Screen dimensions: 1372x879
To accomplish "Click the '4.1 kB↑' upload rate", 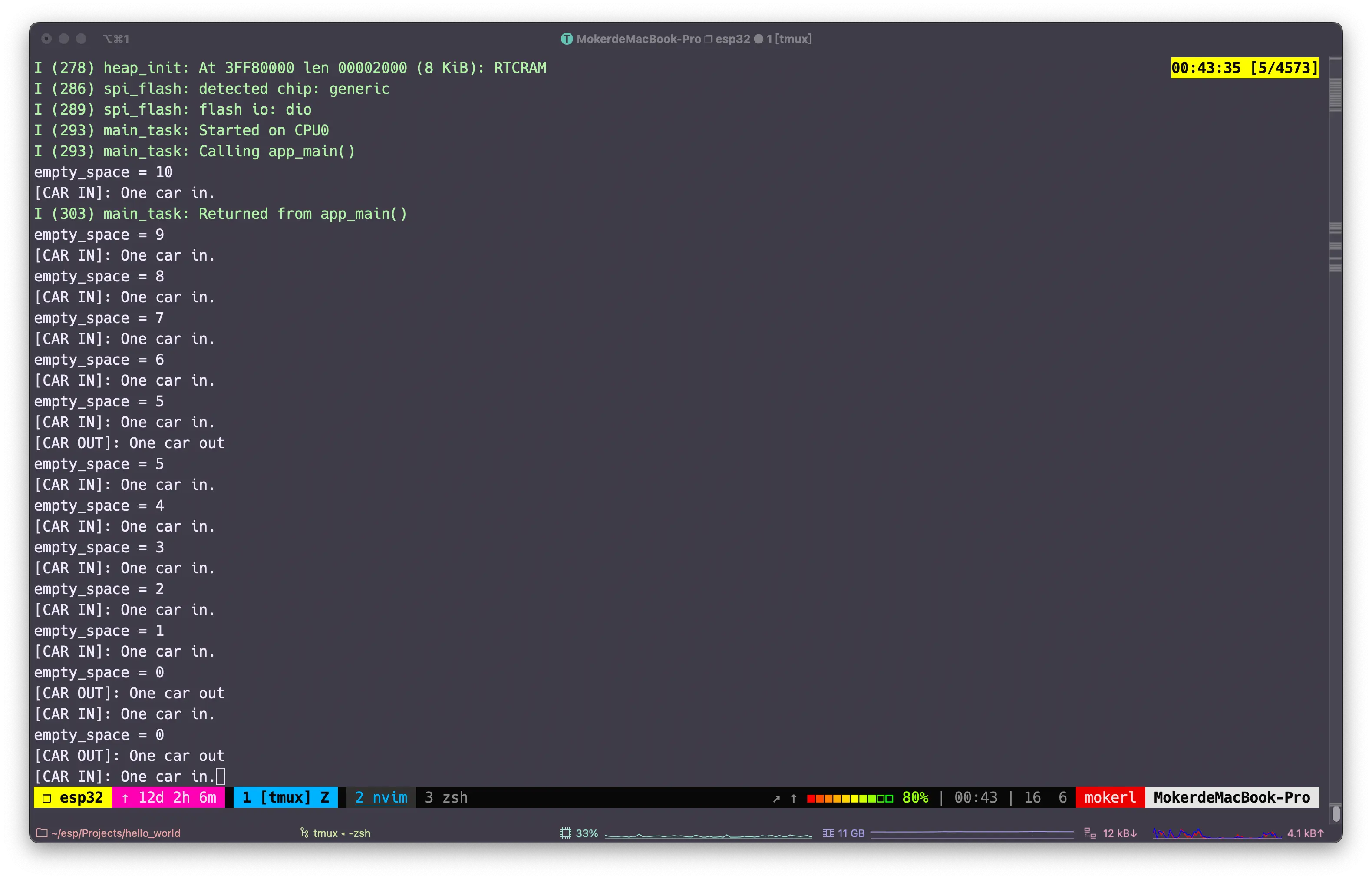I will click(x=1305, y=833).
